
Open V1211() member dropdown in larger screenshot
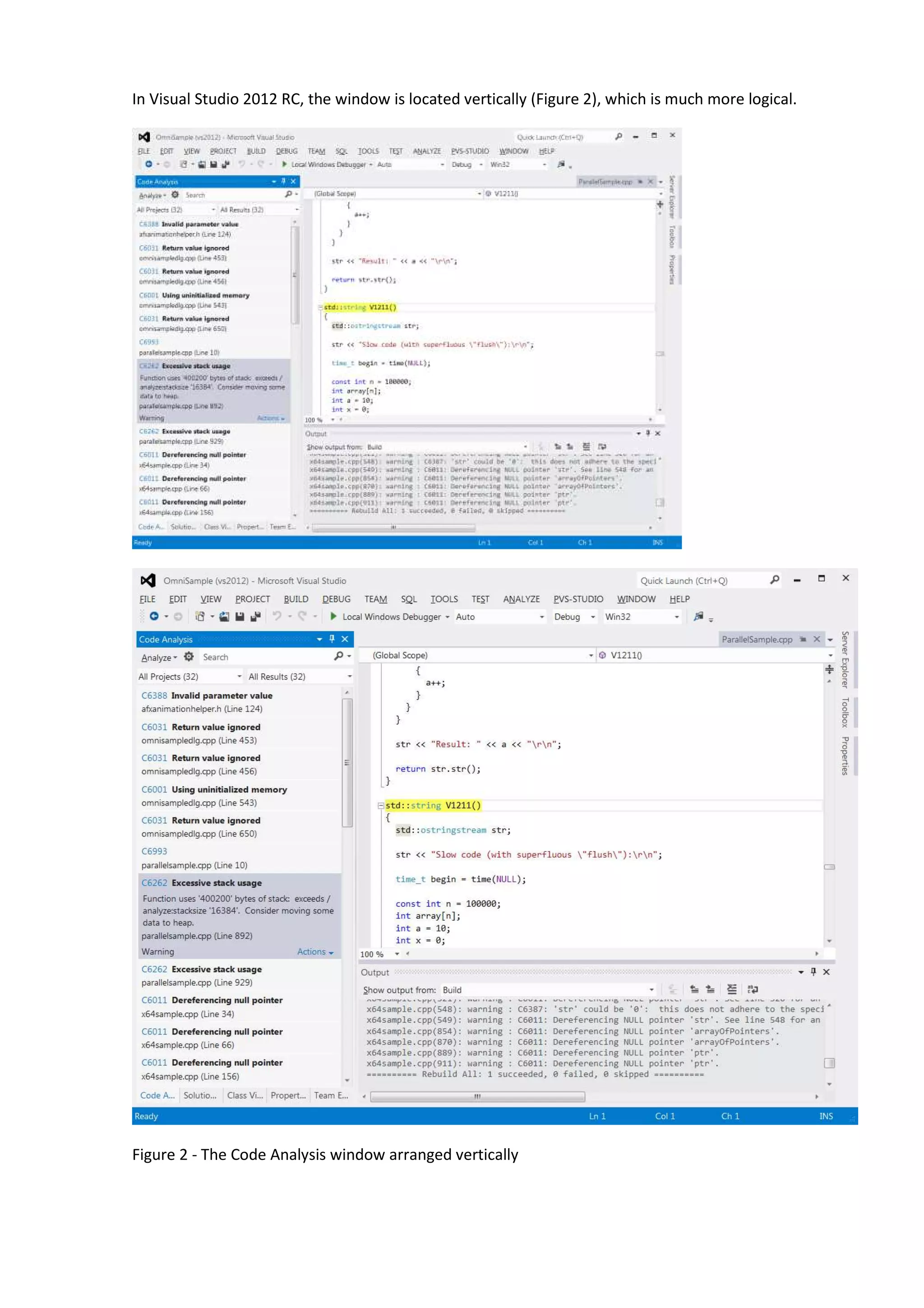715,656
